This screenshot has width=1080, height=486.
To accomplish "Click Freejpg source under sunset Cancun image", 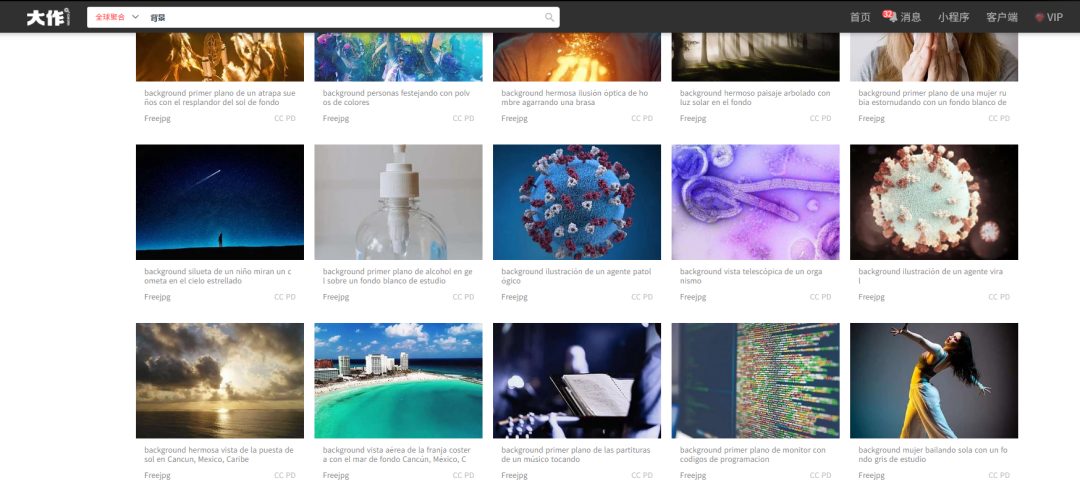I will [157, 476].
